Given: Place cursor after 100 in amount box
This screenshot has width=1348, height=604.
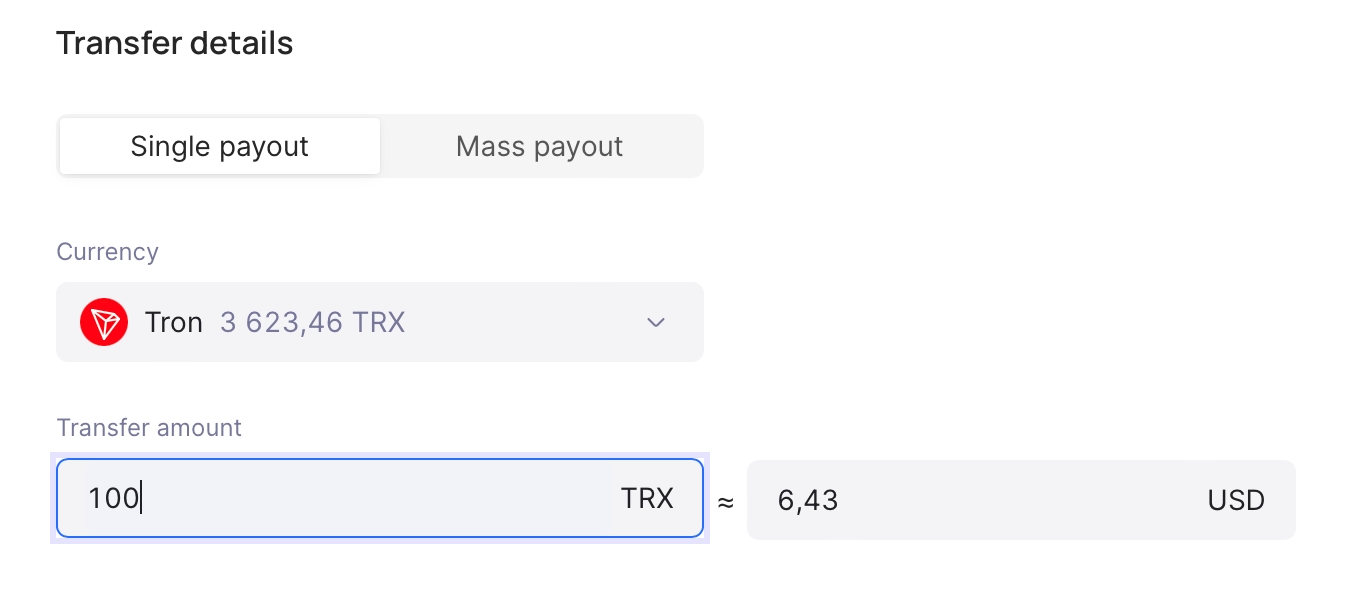Looking at the screenshot, I should pyautogui.click(x=141, y=498).
